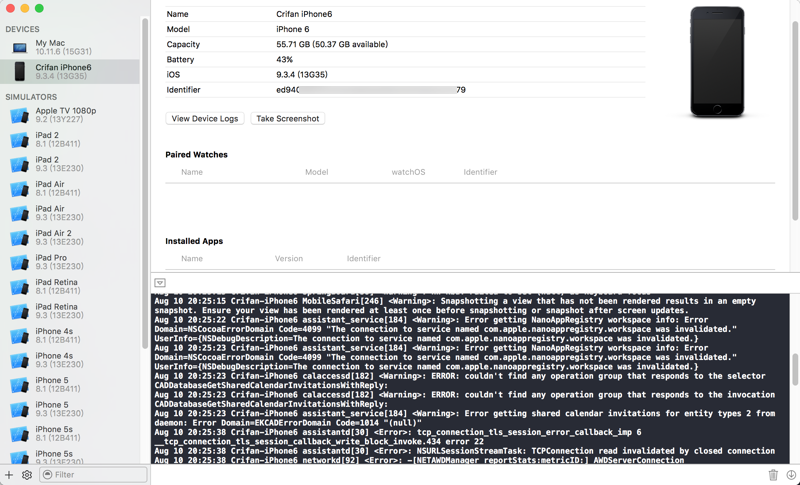The image size is (800, 485).
Task: Select iPad Pro simulator entry
Action: coord(69,262)
